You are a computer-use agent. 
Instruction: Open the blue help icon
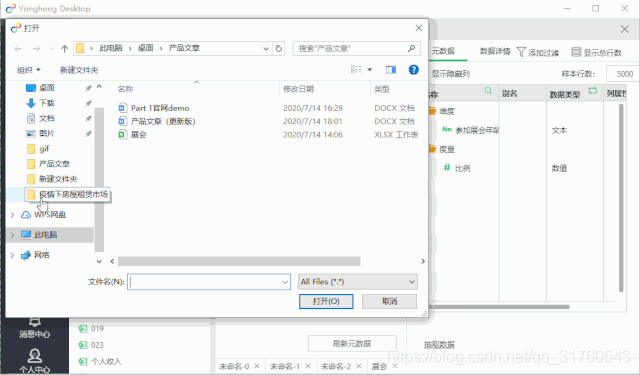coord(413,70)
